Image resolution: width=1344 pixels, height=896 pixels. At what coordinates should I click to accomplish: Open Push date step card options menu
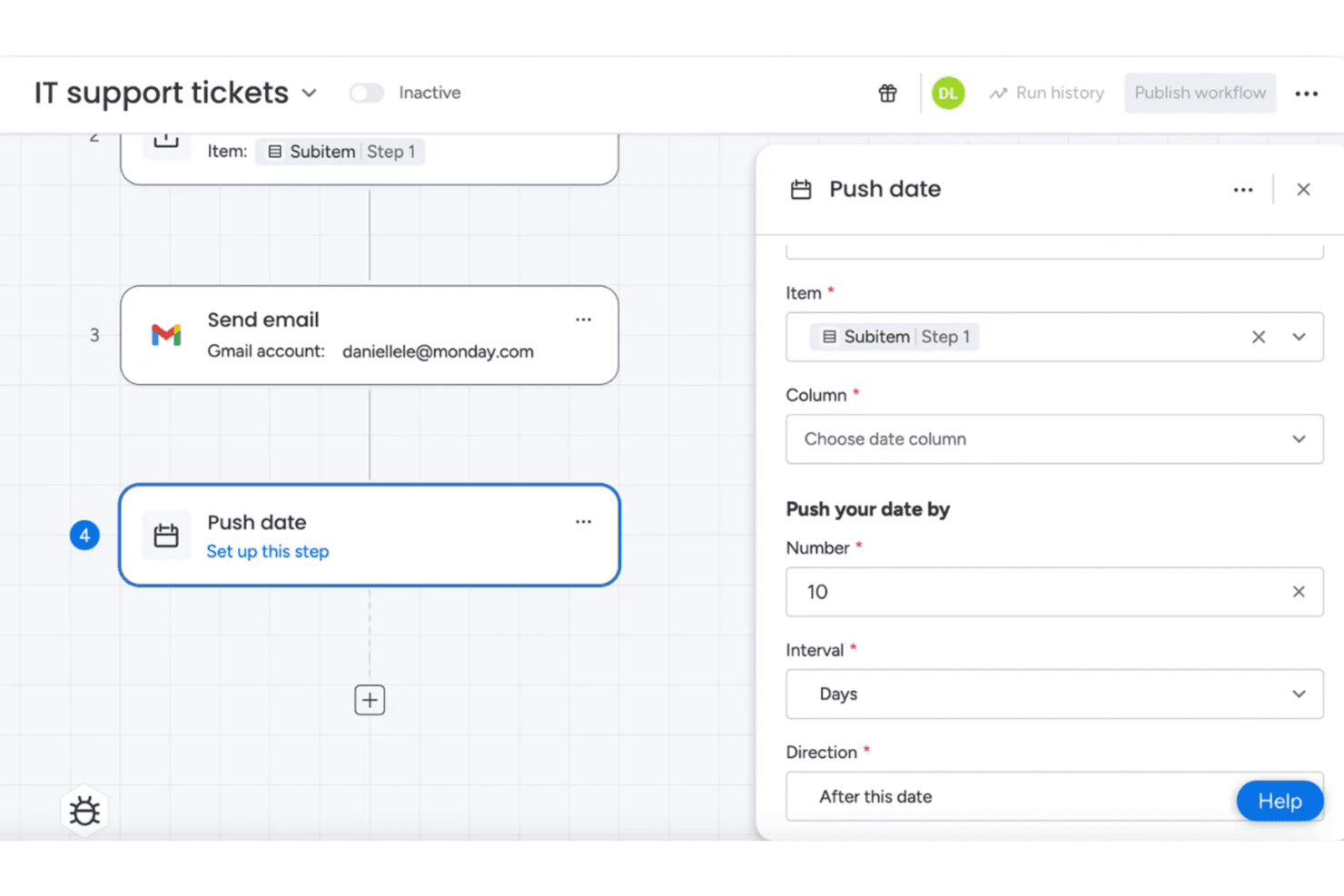point(583,522)
